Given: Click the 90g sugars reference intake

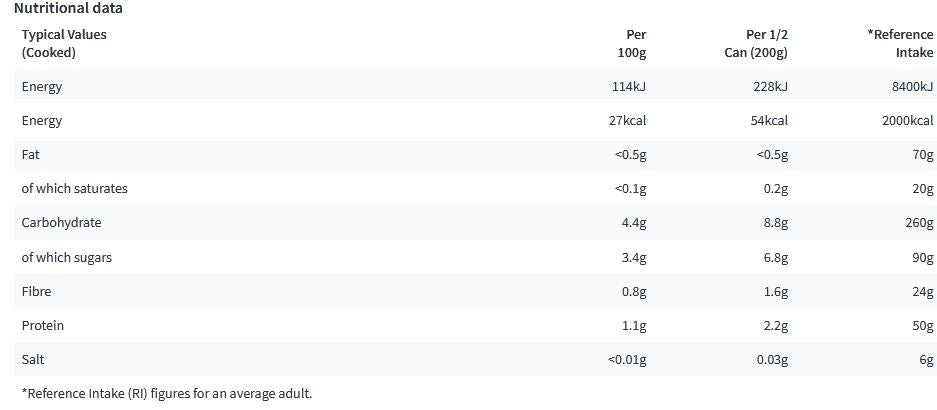Looking at the screenshot, I should pos(920,257).
